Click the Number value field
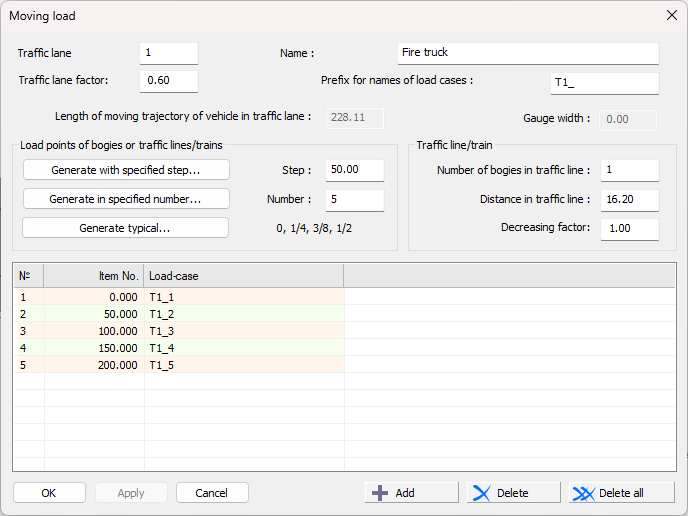 (354, 200)
